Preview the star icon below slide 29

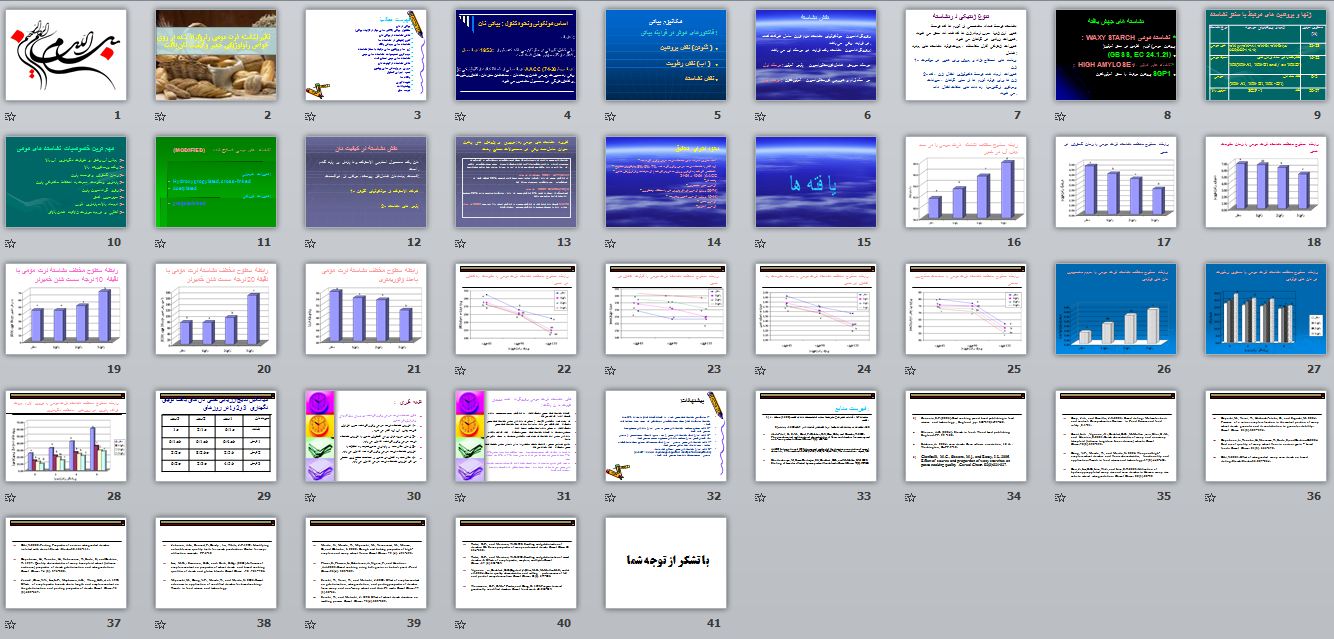tap(160, 497)
